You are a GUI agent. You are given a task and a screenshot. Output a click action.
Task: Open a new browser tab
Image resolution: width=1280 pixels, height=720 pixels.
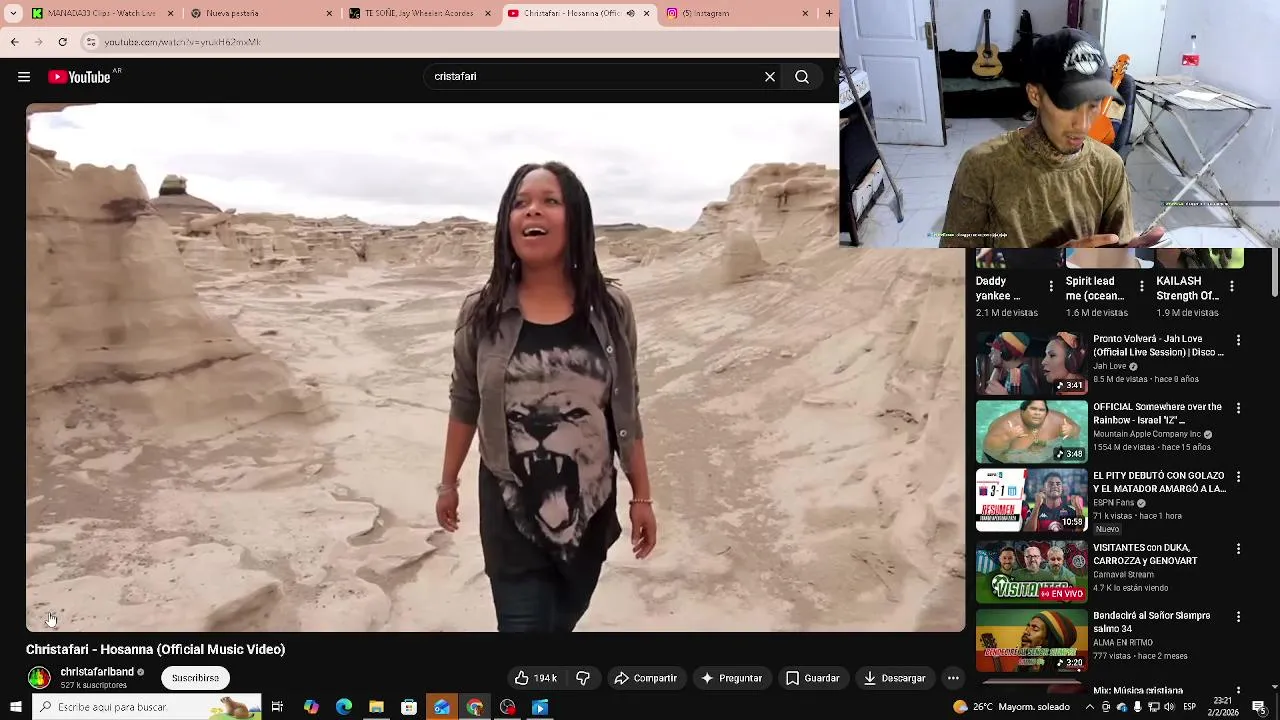(829, 13)
